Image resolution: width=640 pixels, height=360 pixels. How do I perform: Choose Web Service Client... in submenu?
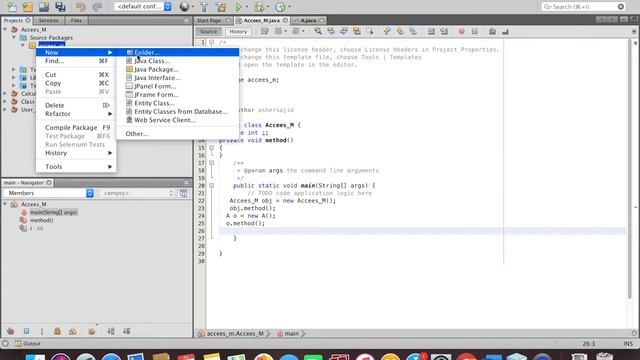(x=178, y=120)
